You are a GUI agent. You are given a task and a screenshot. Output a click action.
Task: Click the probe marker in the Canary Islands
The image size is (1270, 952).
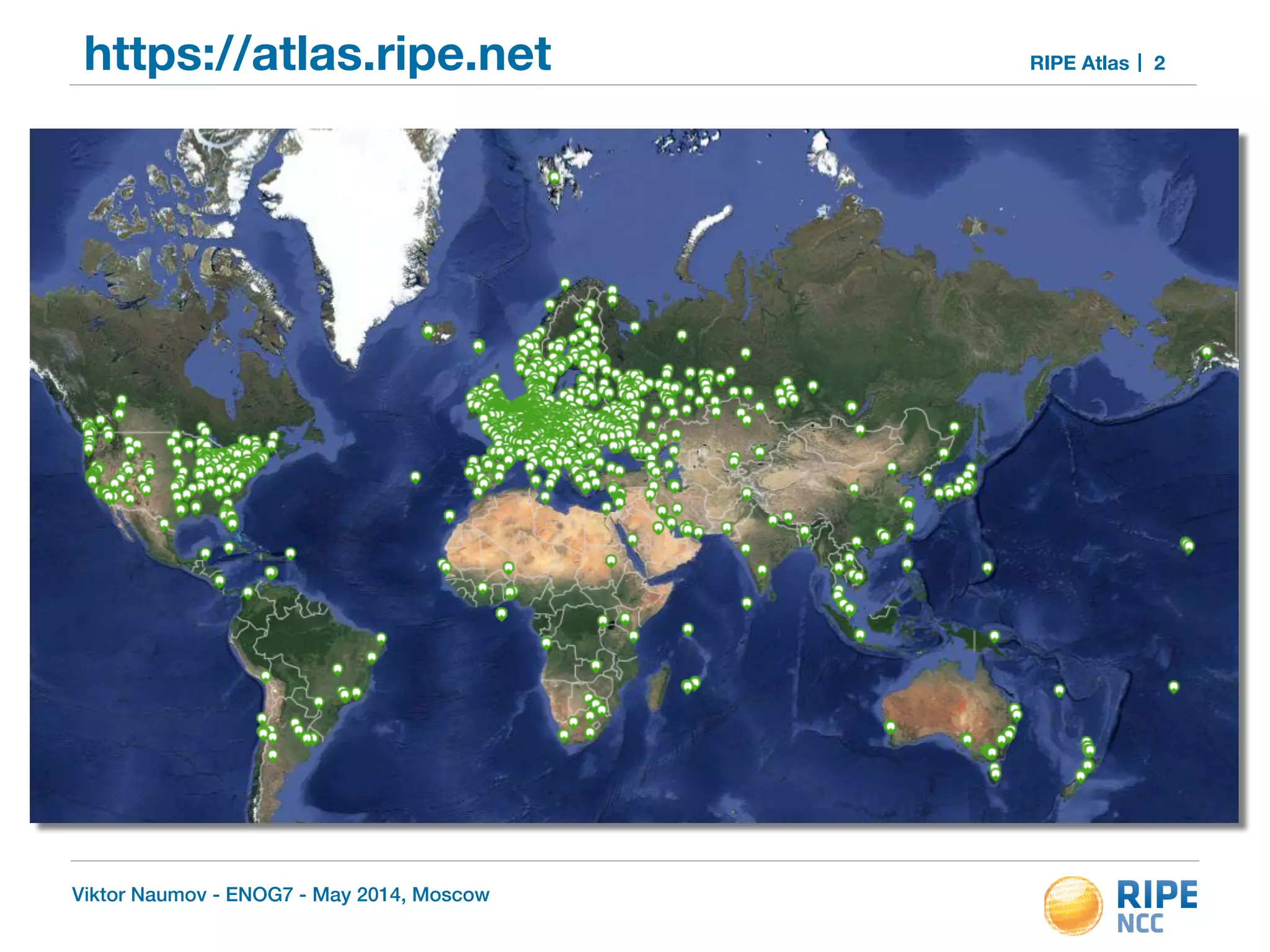[x=450, y=516]
